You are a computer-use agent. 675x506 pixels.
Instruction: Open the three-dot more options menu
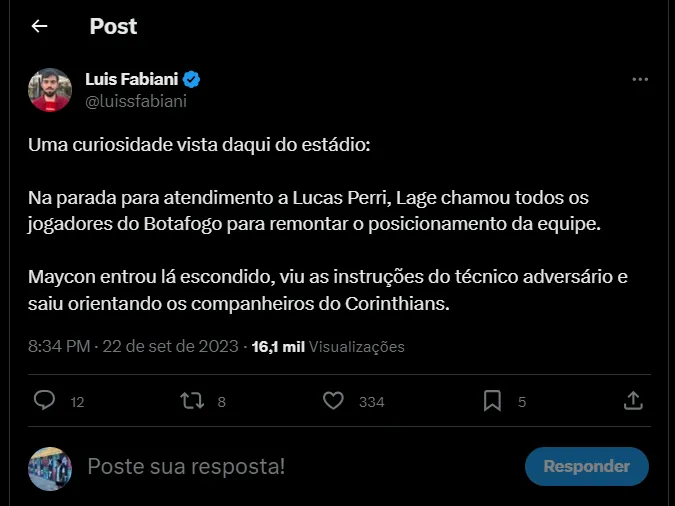pyautogui.click(x=640, y=80)
